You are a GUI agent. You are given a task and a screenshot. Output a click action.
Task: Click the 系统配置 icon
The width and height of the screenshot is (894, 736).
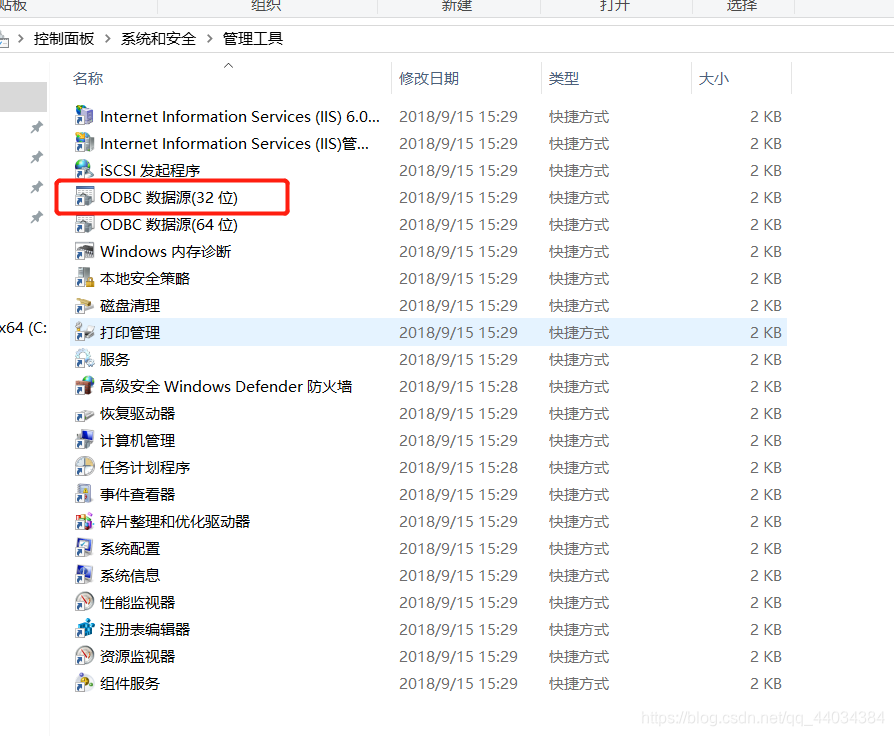pos(84,548)
